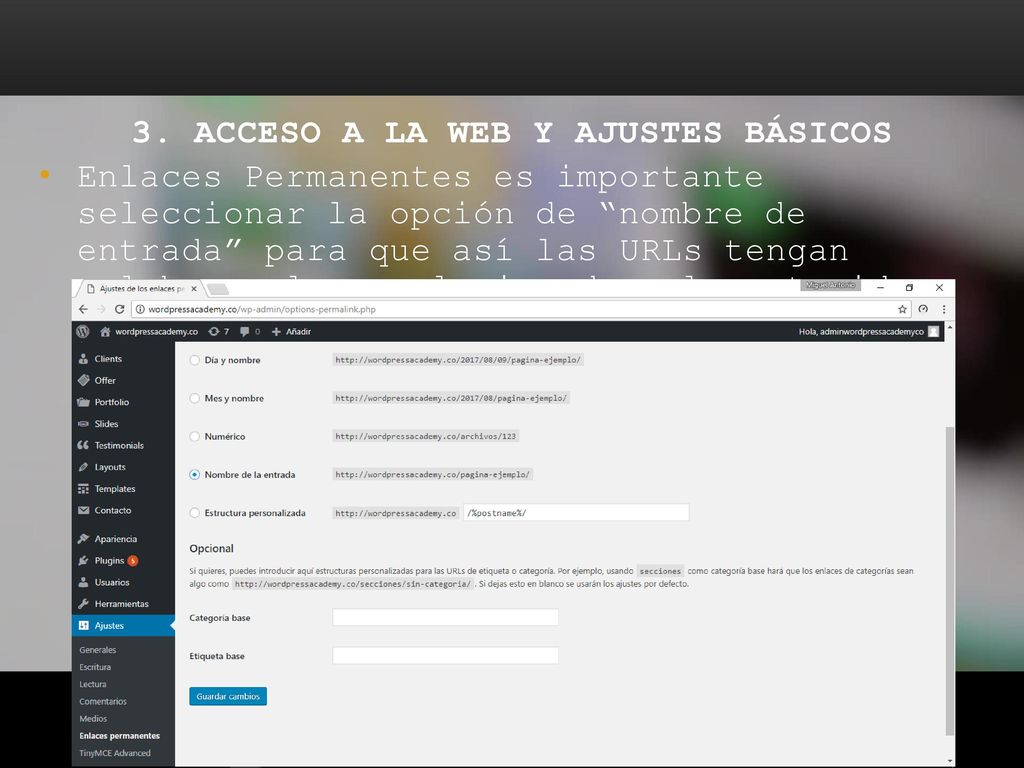The image size is (1024, 768).
Task: Reload the page with the refresh icon
Action: 120,309
